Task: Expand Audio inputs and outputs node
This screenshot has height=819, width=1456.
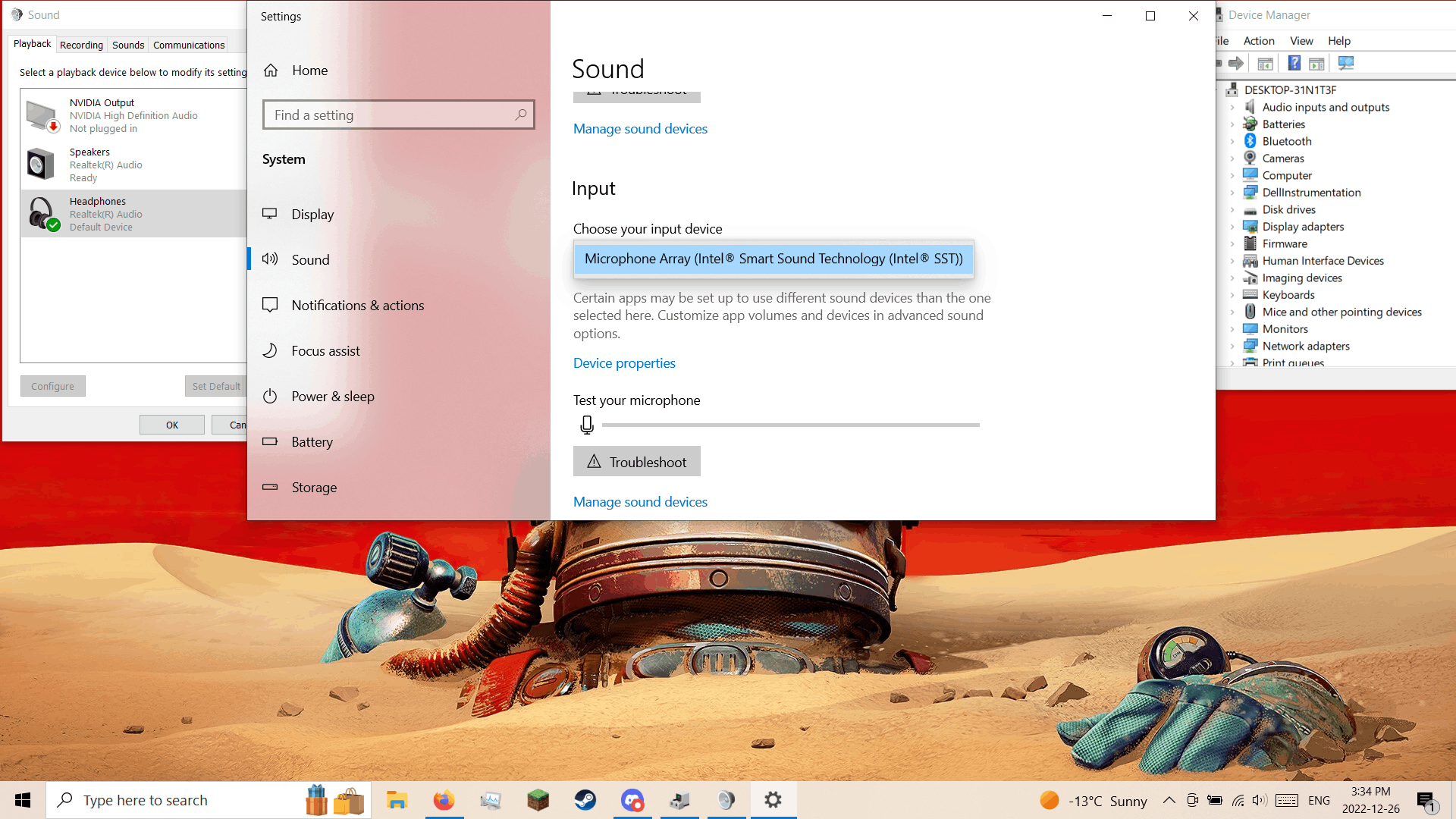Action: pyautogui.click(x=1232, y=108)
